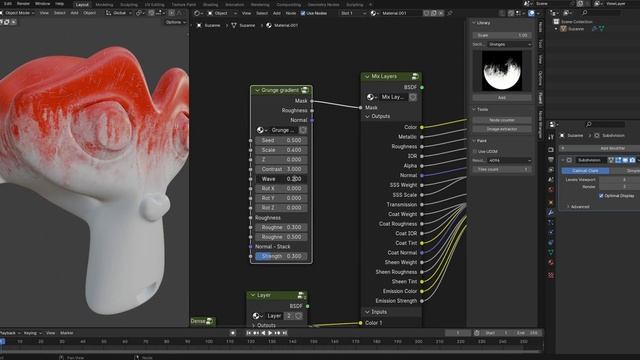Open the Output properties tab icon
This screenshot has width=640, height=360.
tap(551, 160)
